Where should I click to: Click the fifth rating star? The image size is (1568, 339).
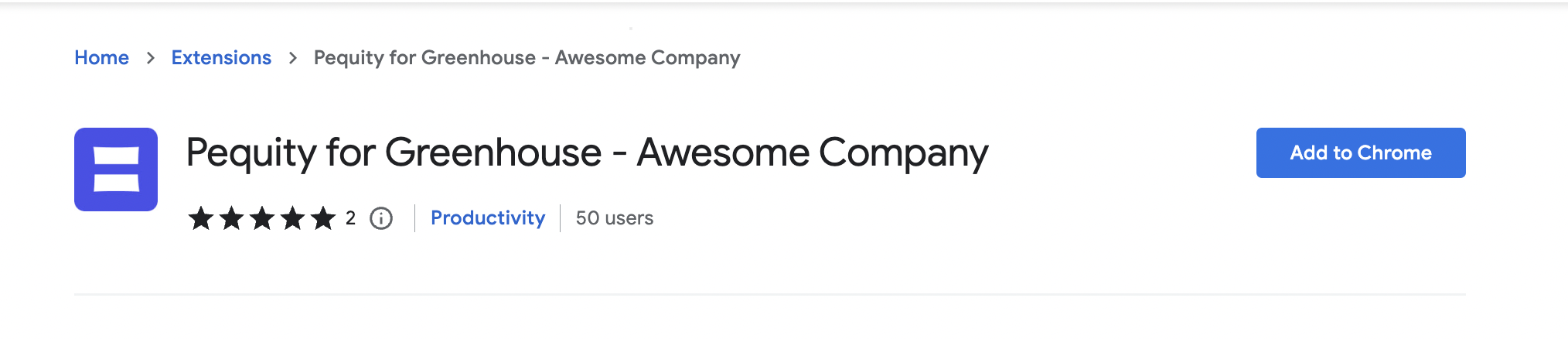coord(323,218)
